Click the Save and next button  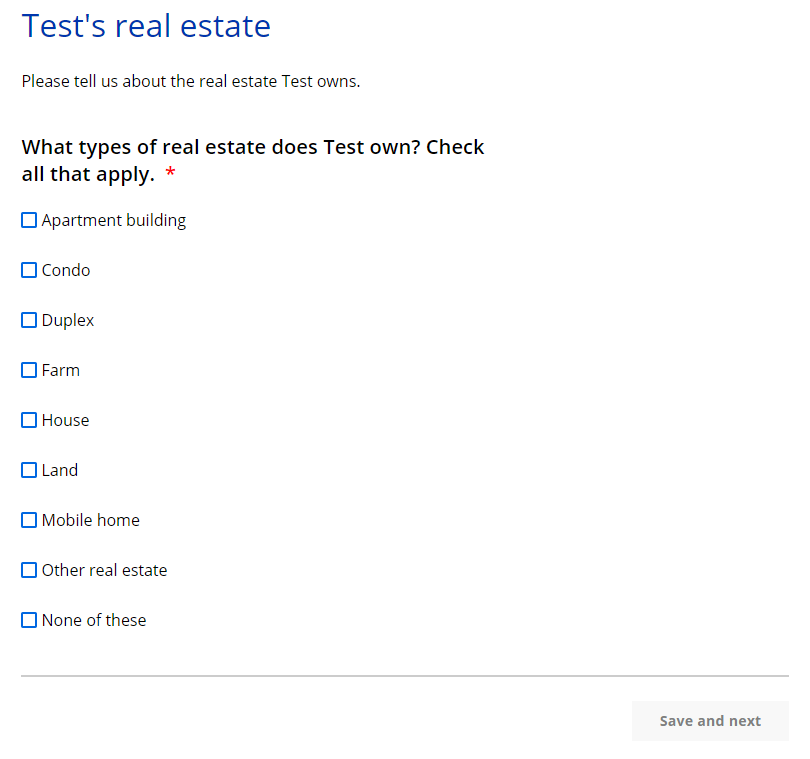(x=710, y=721)
